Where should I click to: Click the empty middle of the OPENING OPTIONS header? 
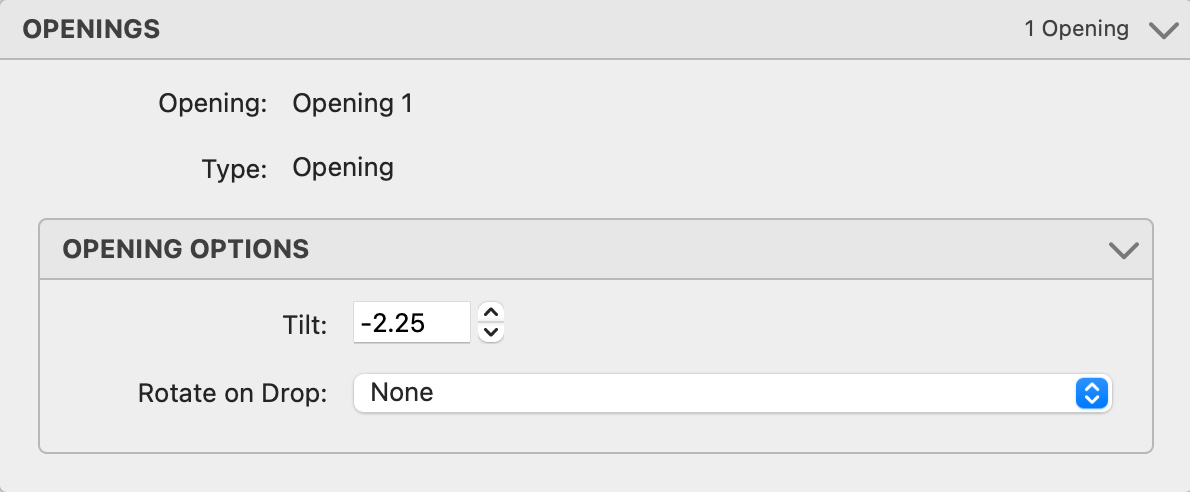tap(700, 249)
